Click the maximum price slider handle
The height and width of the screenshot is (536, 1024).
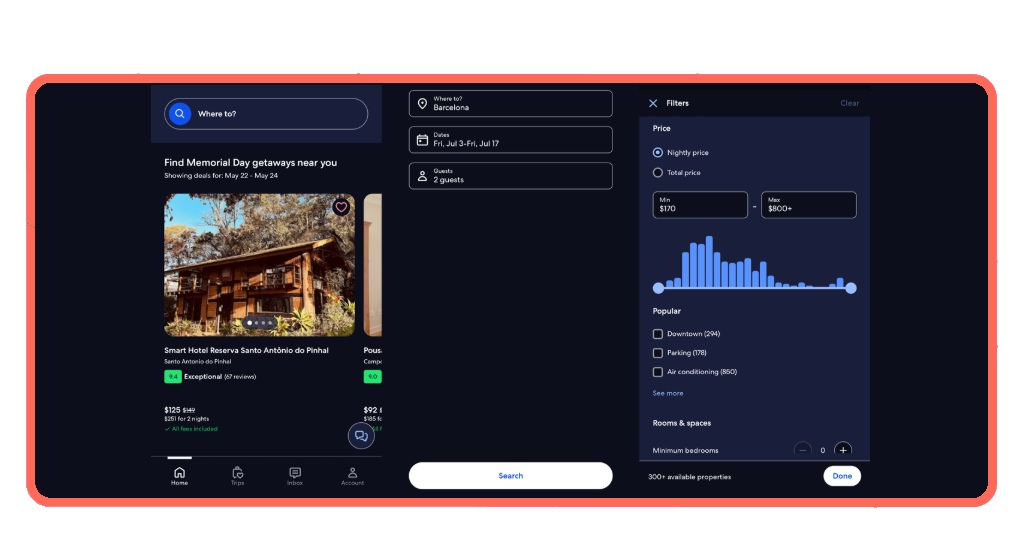click(850, 288)
